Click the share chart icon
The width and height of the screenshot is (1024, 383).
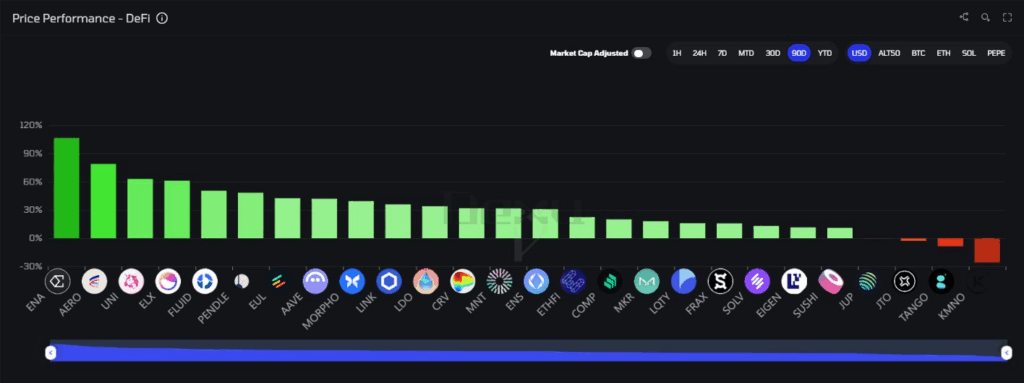point(963,18)
